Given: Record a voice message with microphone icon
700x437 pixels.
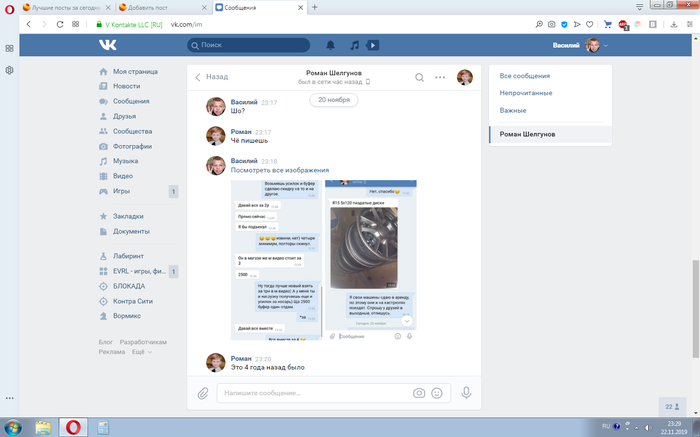Looking at the screenshot, I should (x=466, y=393).
